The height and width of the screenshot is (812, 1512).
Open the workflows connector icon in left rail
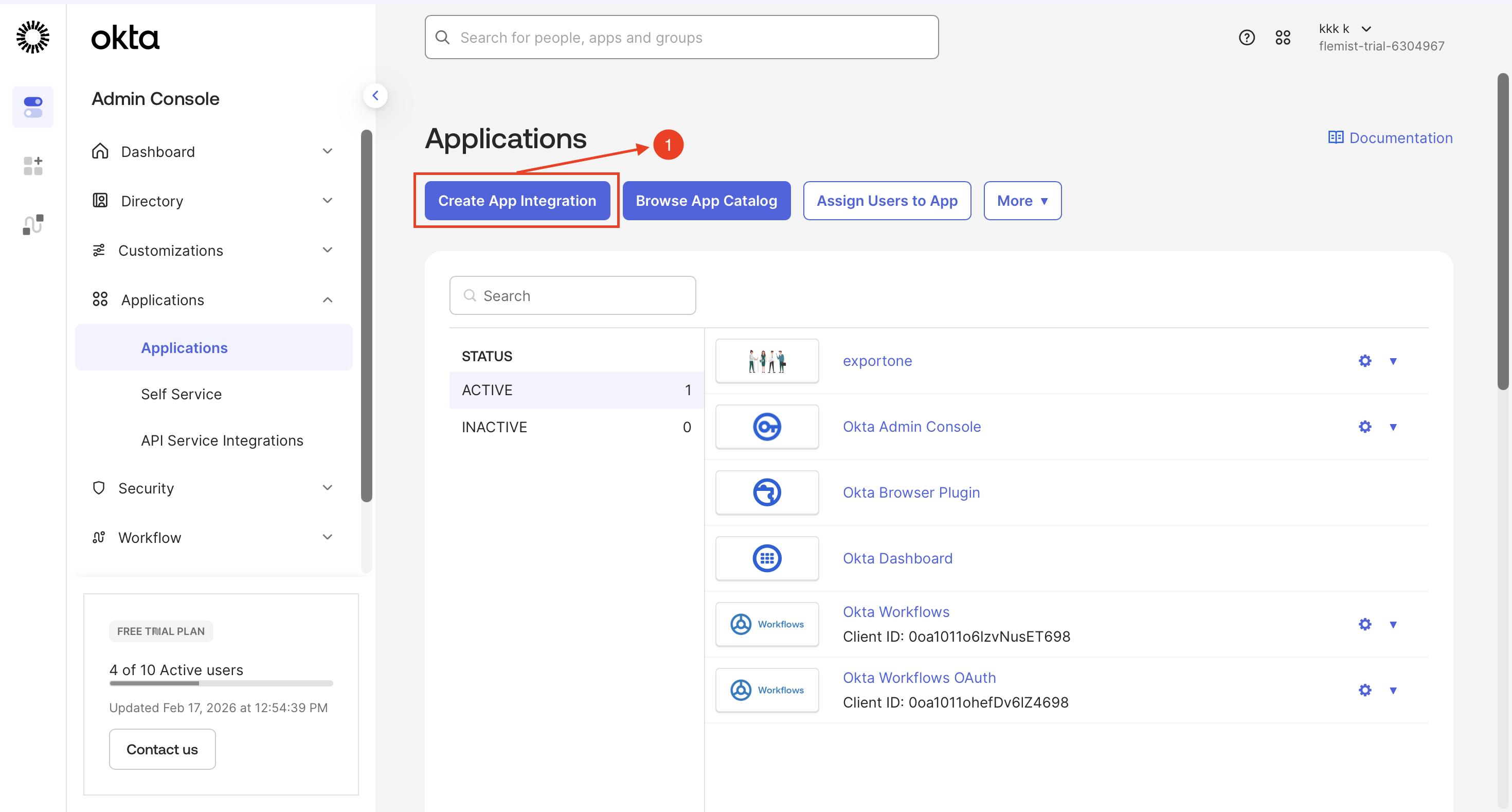click(x=33, y=224)
